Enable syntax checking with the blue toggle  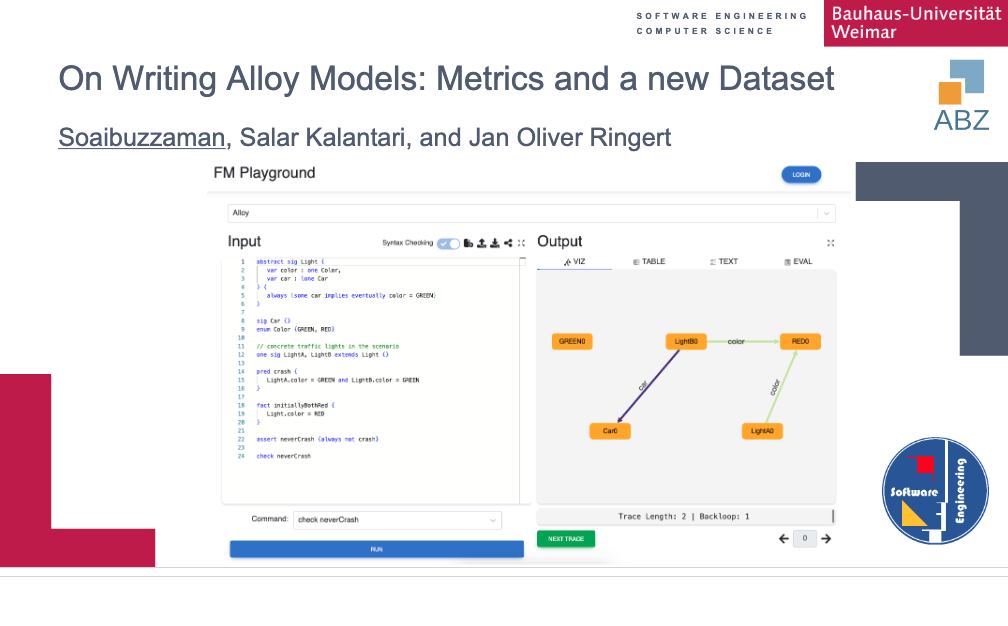448,243
